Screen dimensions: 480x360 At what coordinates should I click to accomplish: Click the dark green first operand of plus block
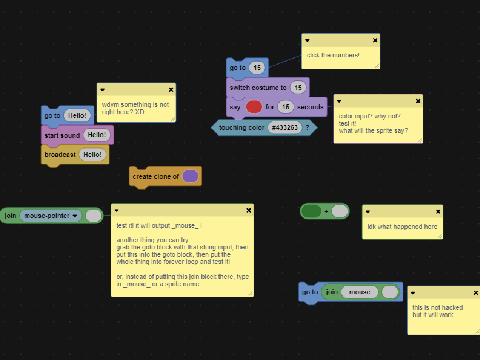pos(311,211)
